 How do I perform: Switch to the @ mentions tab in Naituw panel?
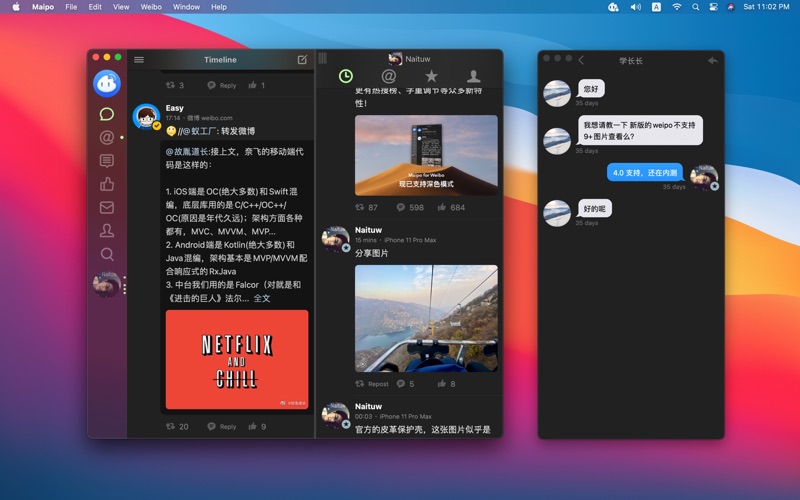coord(389,76)
